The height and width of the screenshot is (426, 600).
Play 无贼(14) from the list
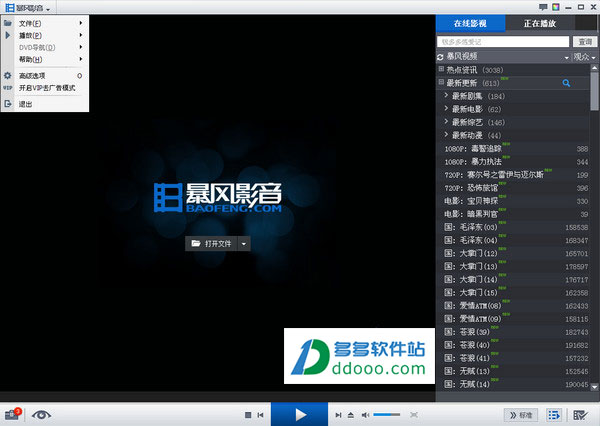point(513,384)
